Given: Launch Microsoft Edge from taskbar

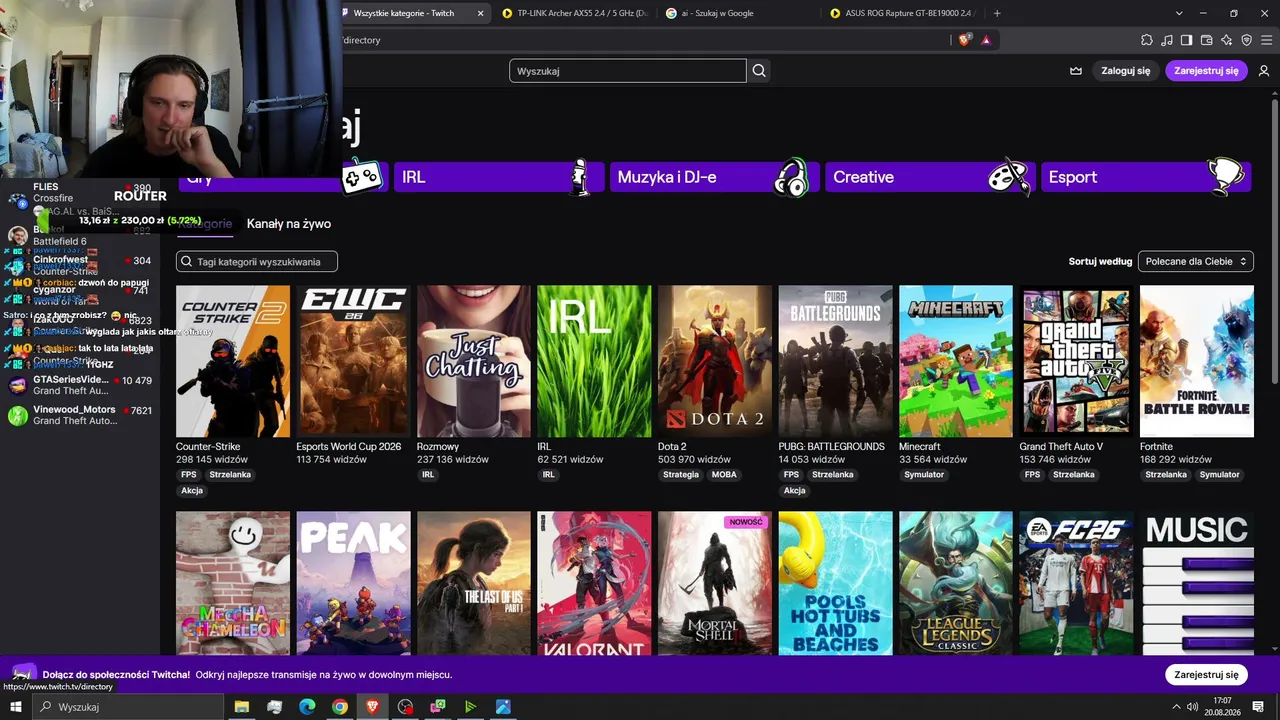Looking at the screenshot, I should click(307, 707).
